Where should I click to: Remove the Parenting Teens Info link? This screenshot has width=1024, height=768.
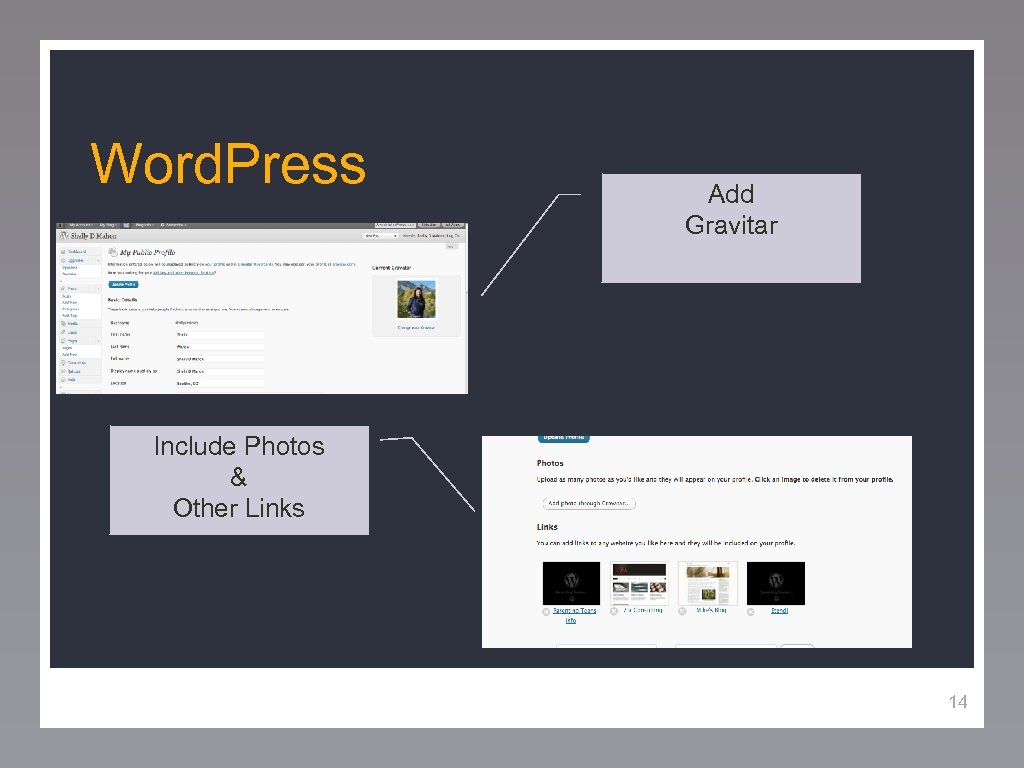[x=545, y=611]
